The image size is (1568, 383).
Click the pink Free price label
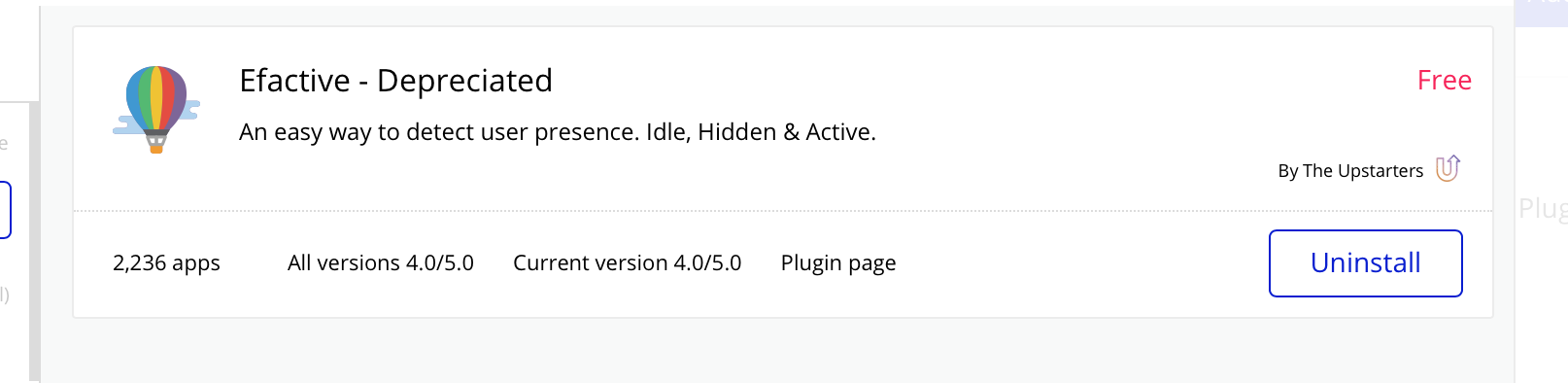1444,81
